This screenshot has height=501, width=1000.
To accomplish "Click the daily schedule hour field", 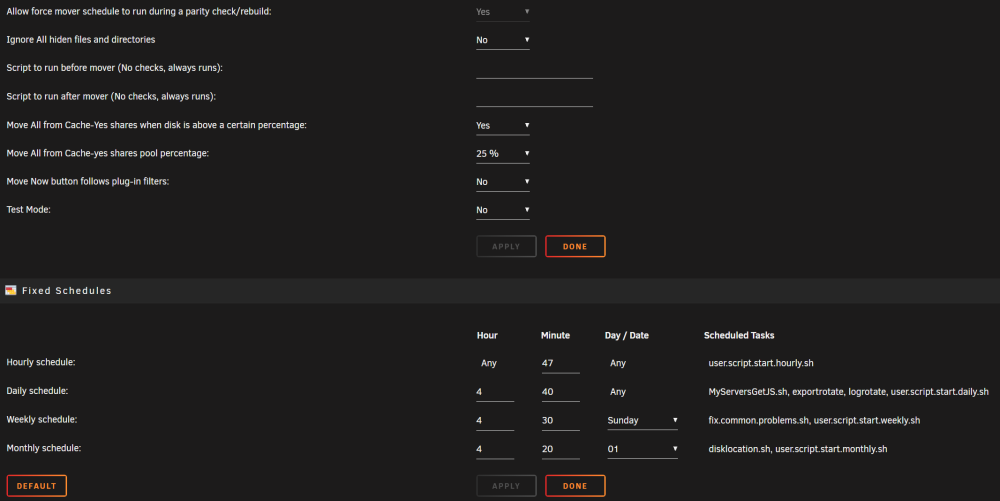I will [x=495, y=392].
